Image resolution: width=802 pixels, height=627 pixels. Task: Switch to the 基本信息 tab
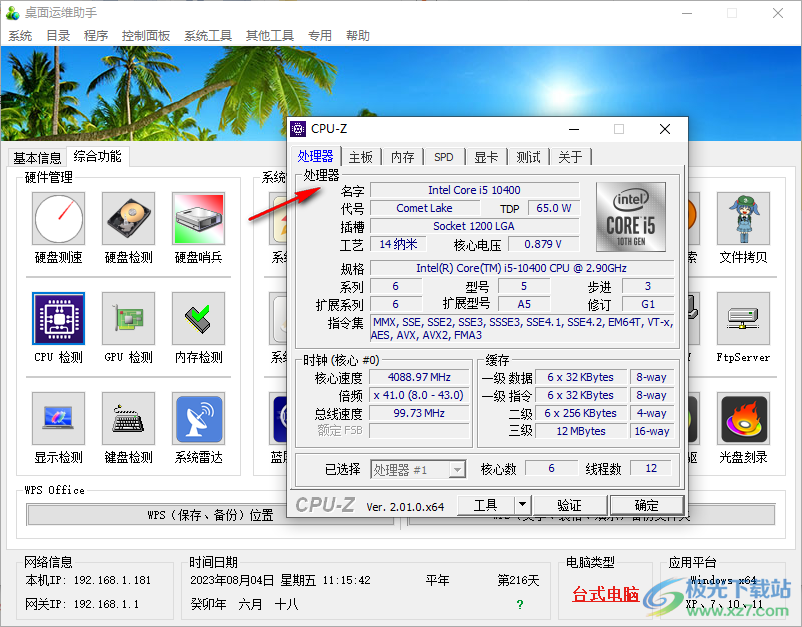tap(37, 158)
